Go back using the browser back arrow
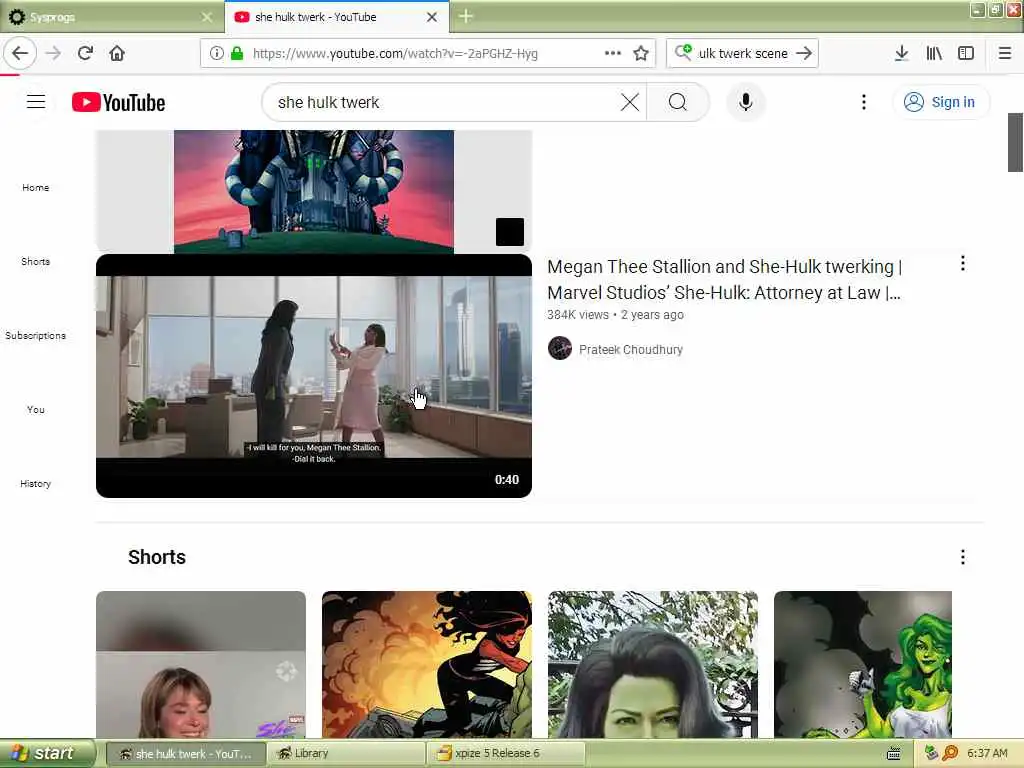 (20, 53)
